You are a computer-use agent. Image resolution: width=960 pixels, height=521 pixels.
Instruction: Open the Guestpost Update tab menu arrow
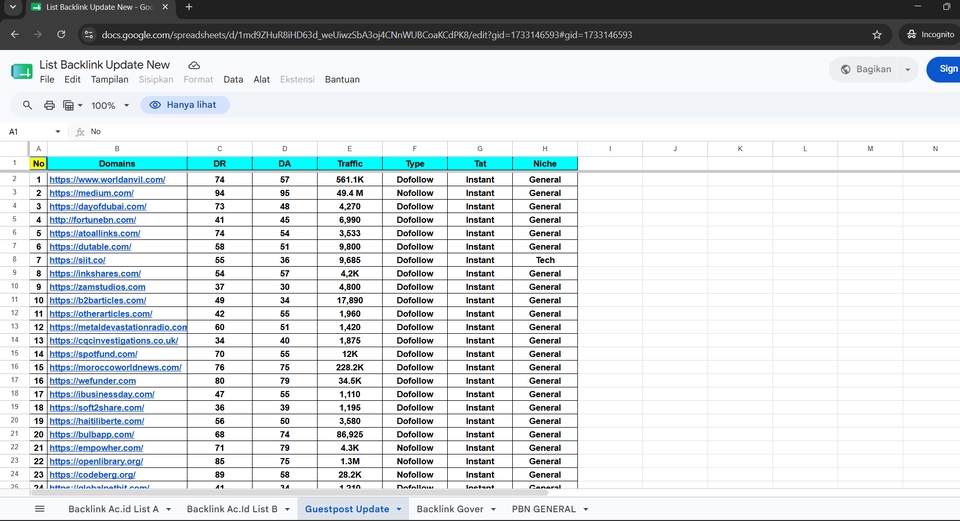coord(399,509)
